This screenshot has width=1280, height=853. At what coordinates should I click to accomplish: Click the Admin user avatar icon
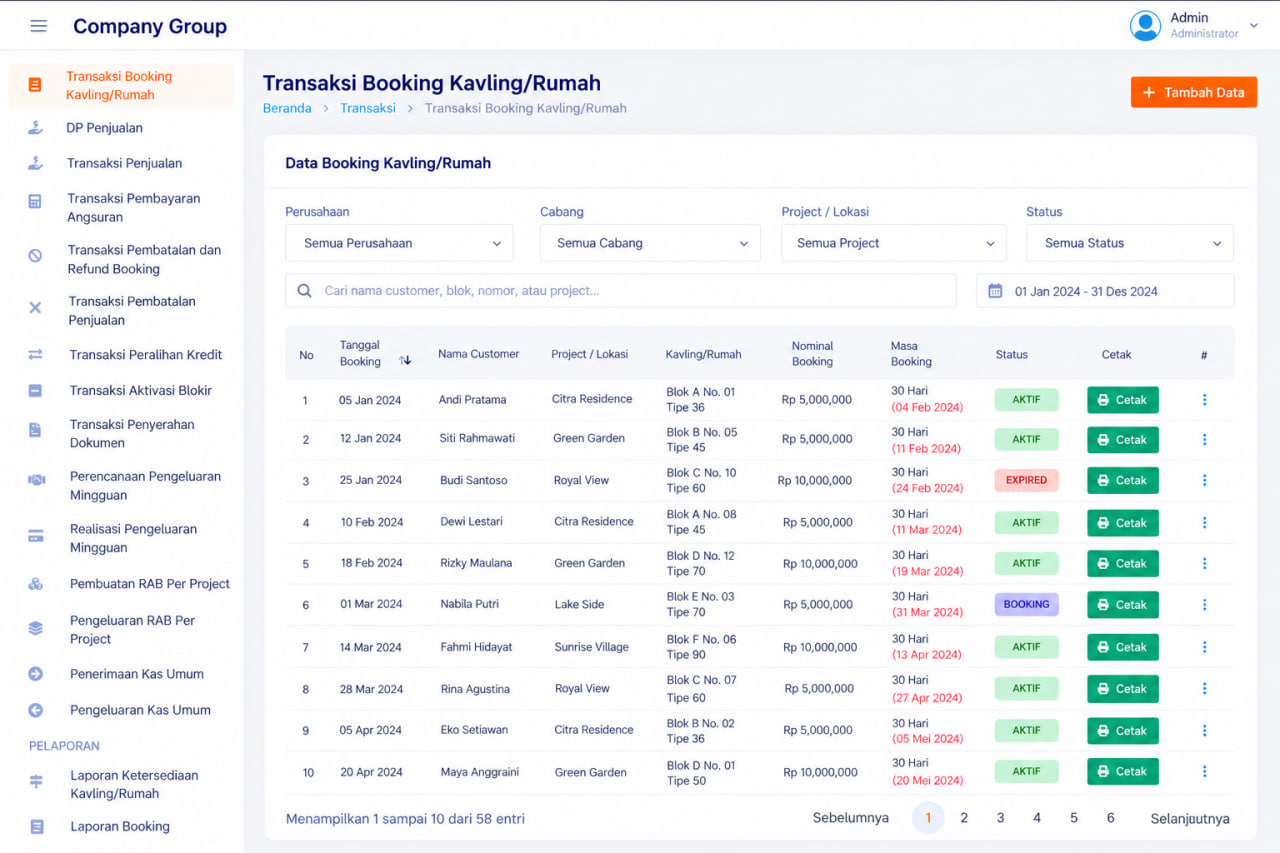pos(1145,26)
